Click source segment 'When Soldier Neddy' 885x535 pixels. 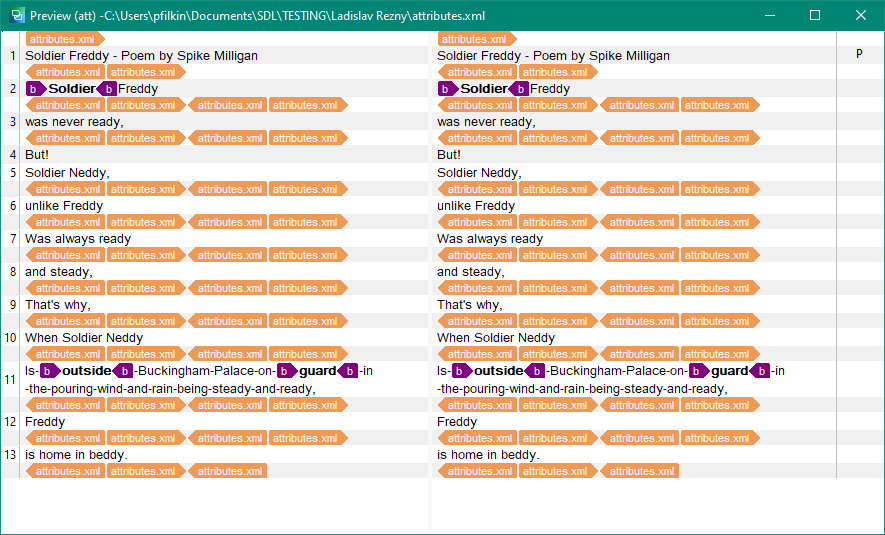pyautogui.click(x=84, y=337)
